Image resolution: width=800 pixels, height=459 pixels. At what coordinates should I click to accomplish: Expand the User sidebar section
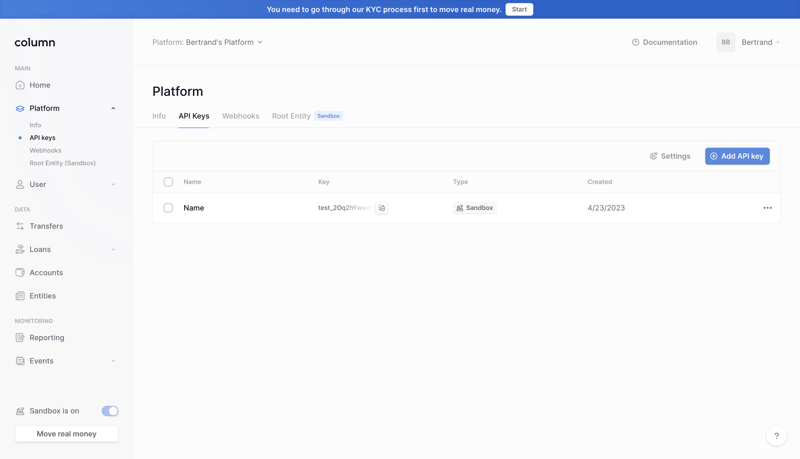pyautogui.click(x=113, y=184)
